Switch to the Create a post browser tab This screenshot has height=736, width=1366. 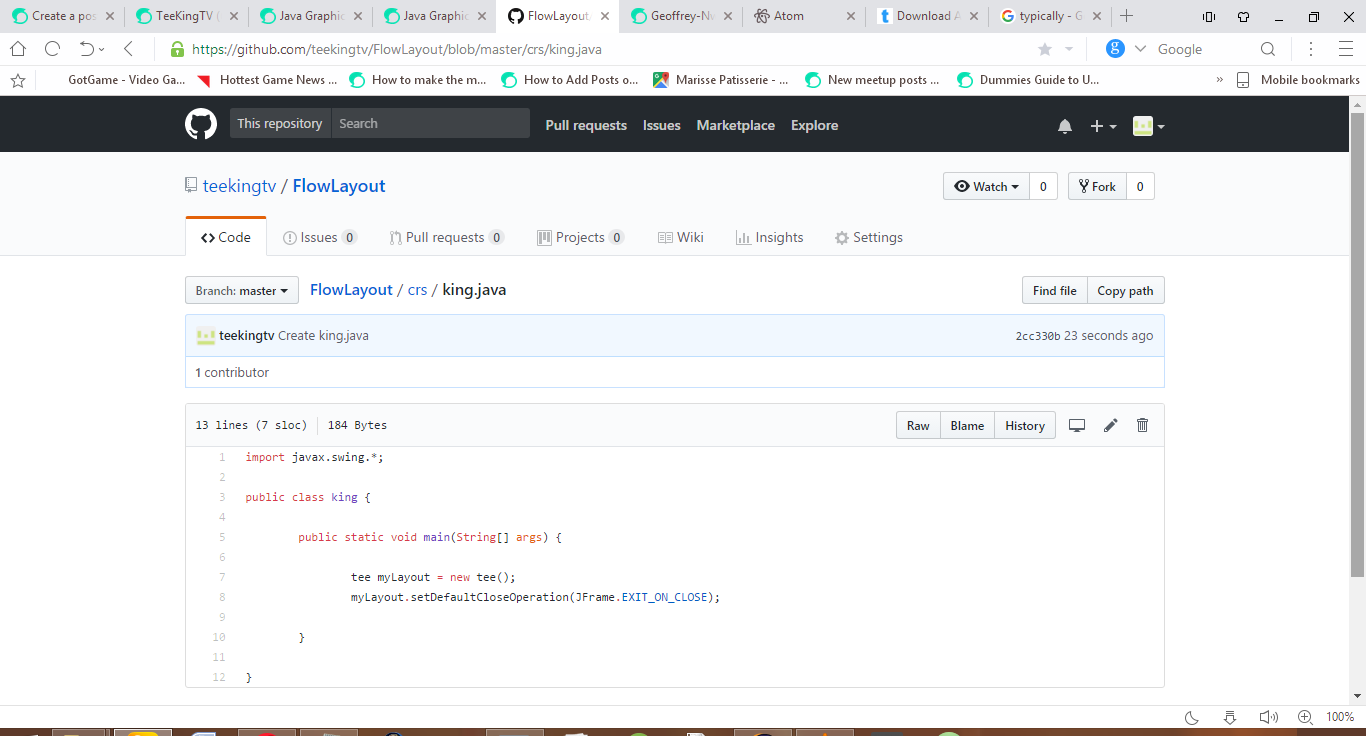[62, 16]
